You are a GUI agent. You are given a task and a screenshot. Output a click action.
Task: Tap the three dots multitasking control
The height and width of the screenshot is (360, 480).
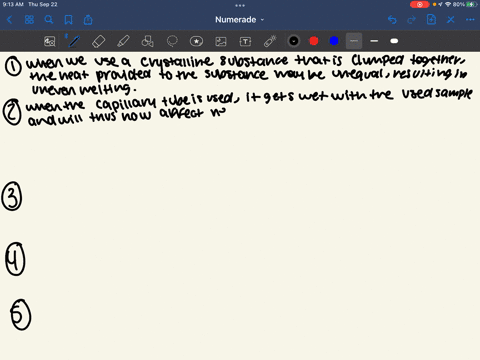pyautogui.click(x=240, y=5)
